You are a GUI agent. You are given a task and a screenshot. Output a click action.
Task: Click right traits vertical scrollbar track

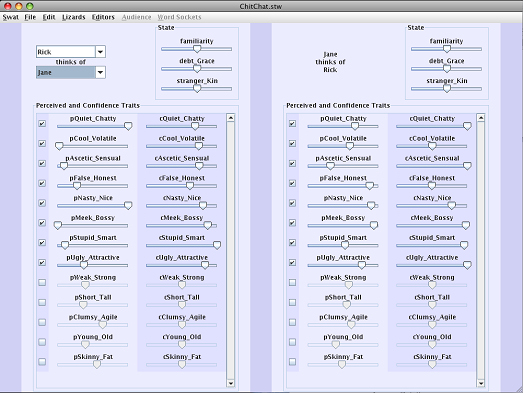[x=481, y=250]
